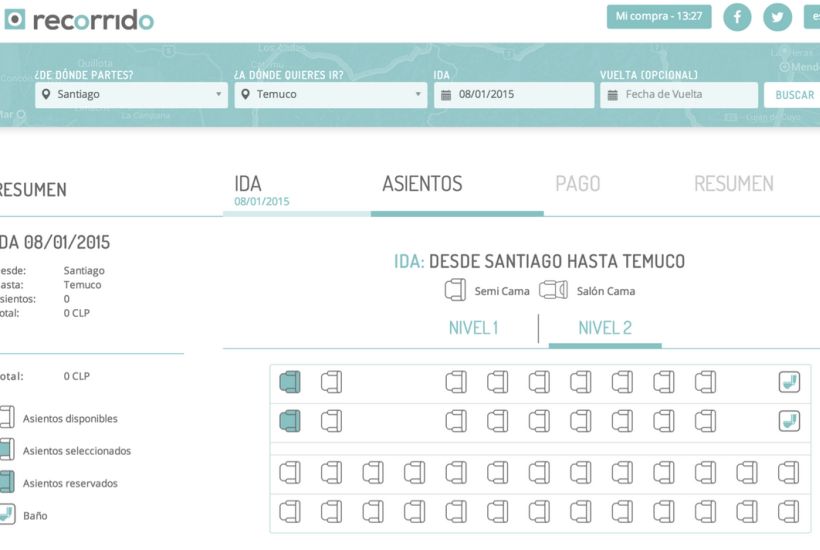Select the free seat beside the top reserved seat

click(x=331, y=382)
